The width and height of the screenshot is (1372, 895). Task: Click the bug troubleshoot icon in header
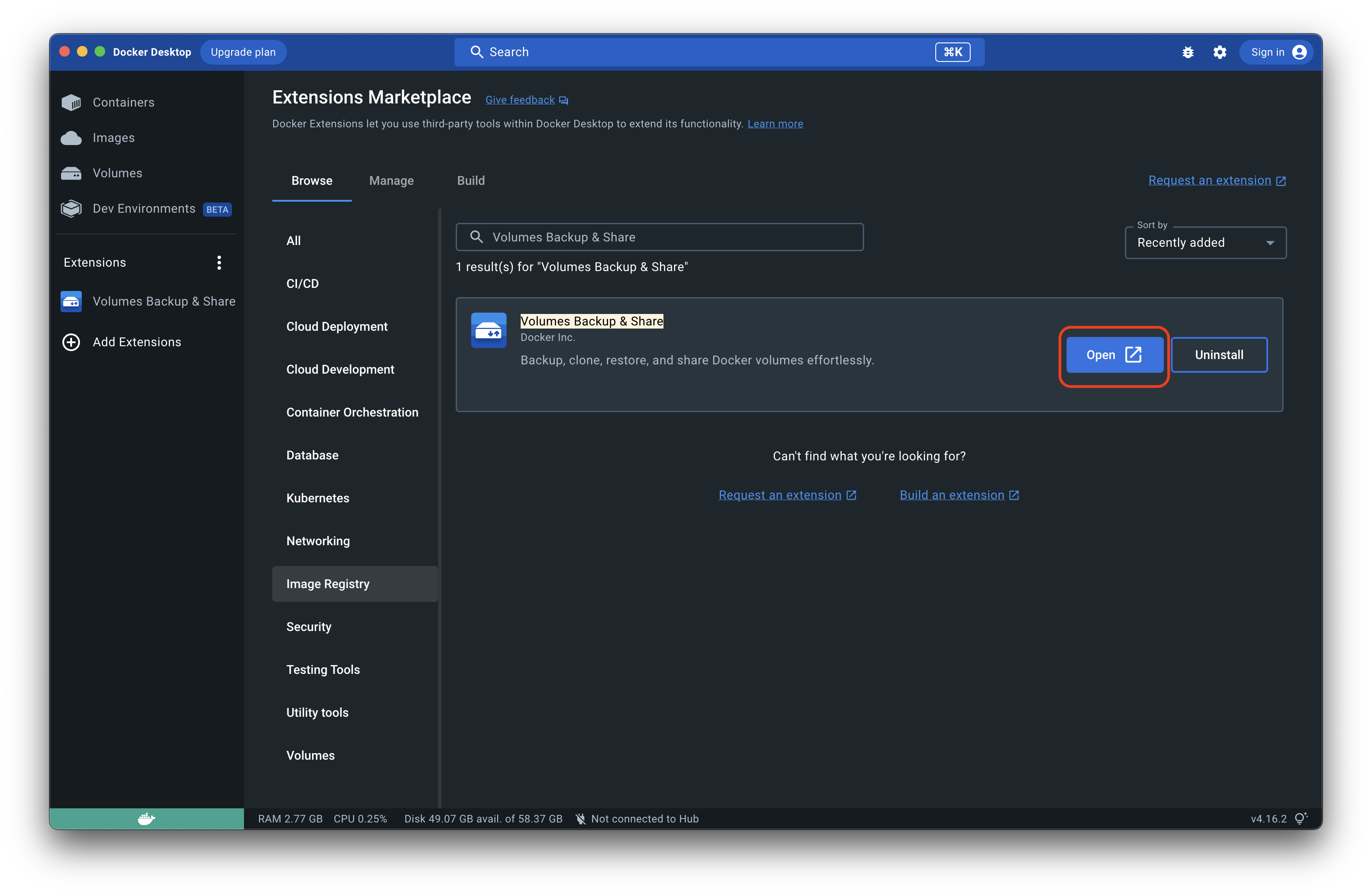[1188, 52]
